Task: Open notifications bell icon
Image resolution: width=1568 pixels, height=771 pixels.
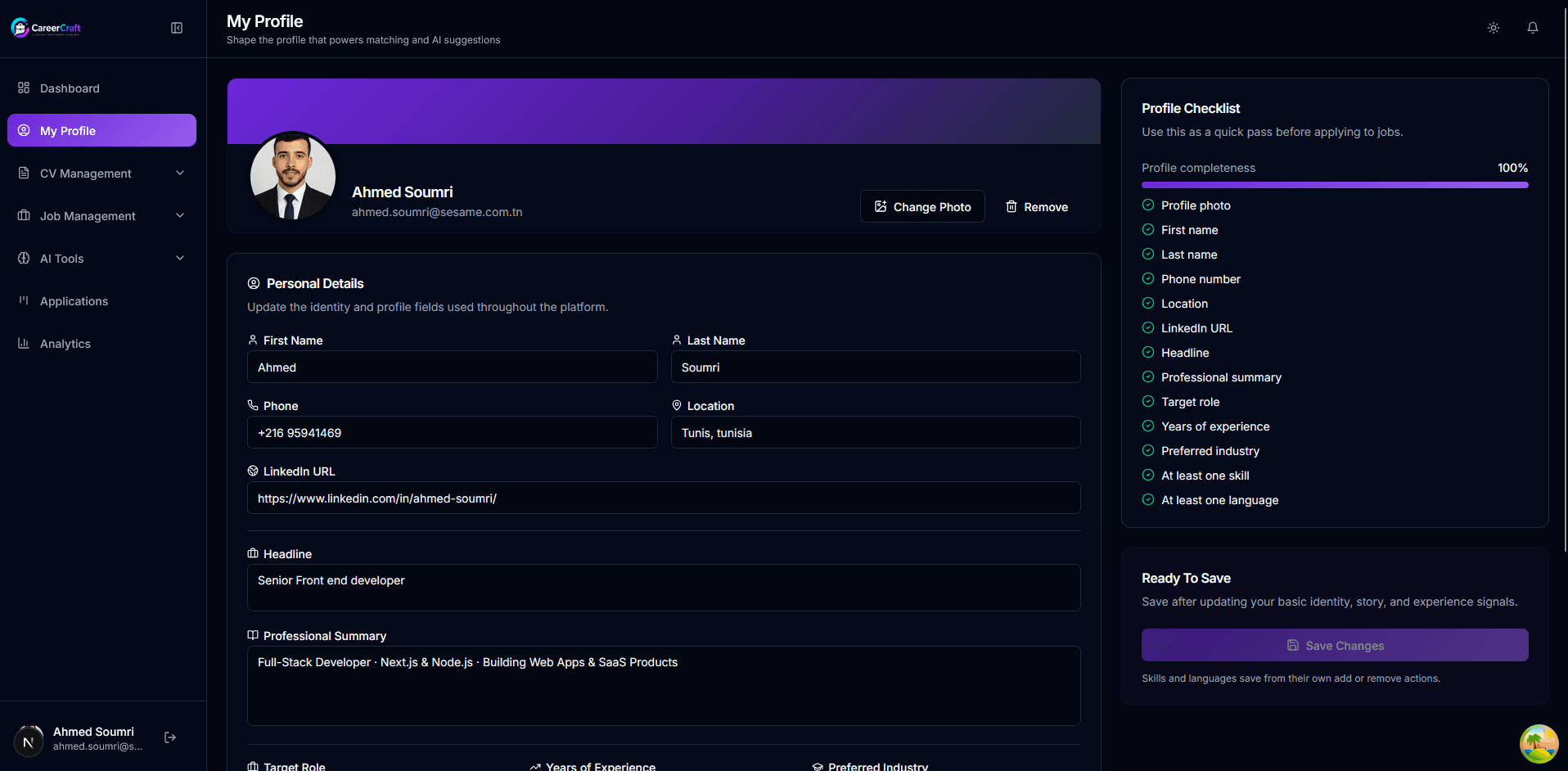Action: [1533, 28]
